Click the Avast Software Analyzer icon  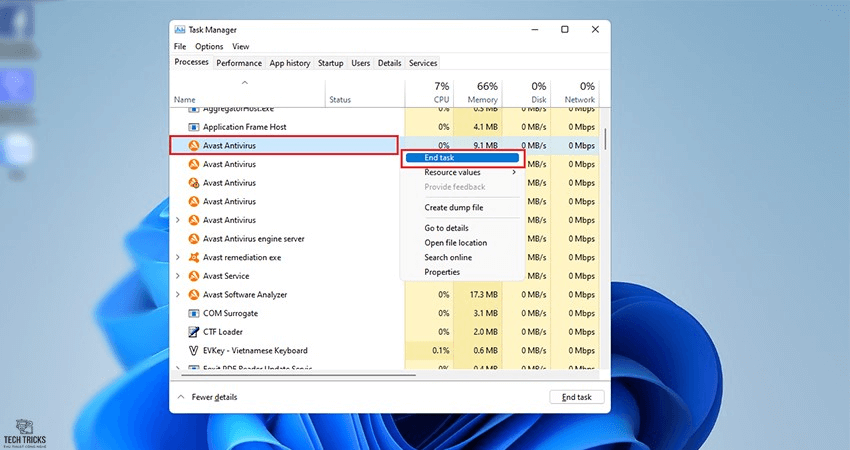194,294
